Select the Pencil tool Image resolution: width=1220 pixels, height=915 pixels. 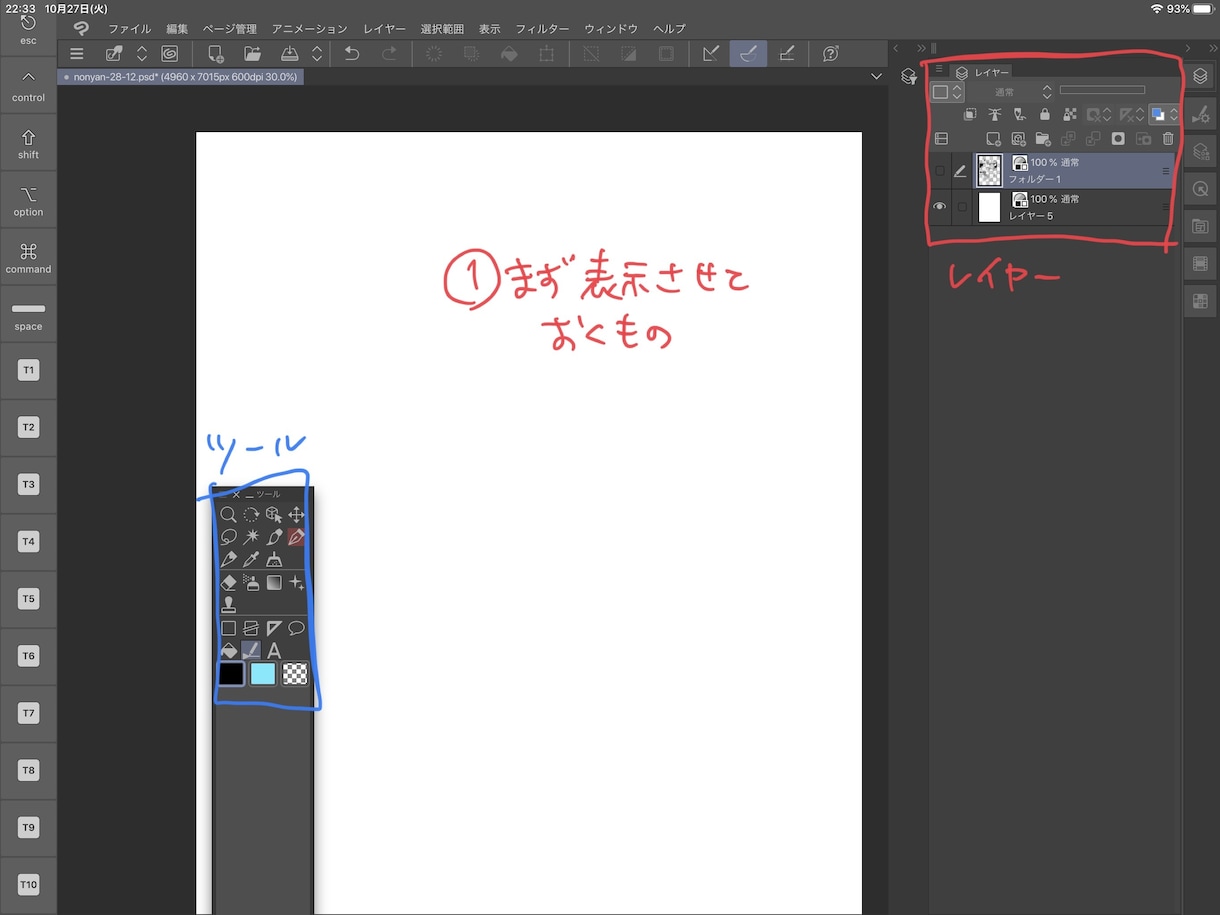(x=229, y=559)
